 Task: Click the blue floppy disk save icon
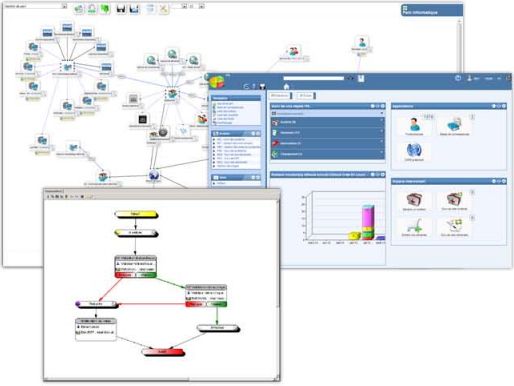coord(134,9)
